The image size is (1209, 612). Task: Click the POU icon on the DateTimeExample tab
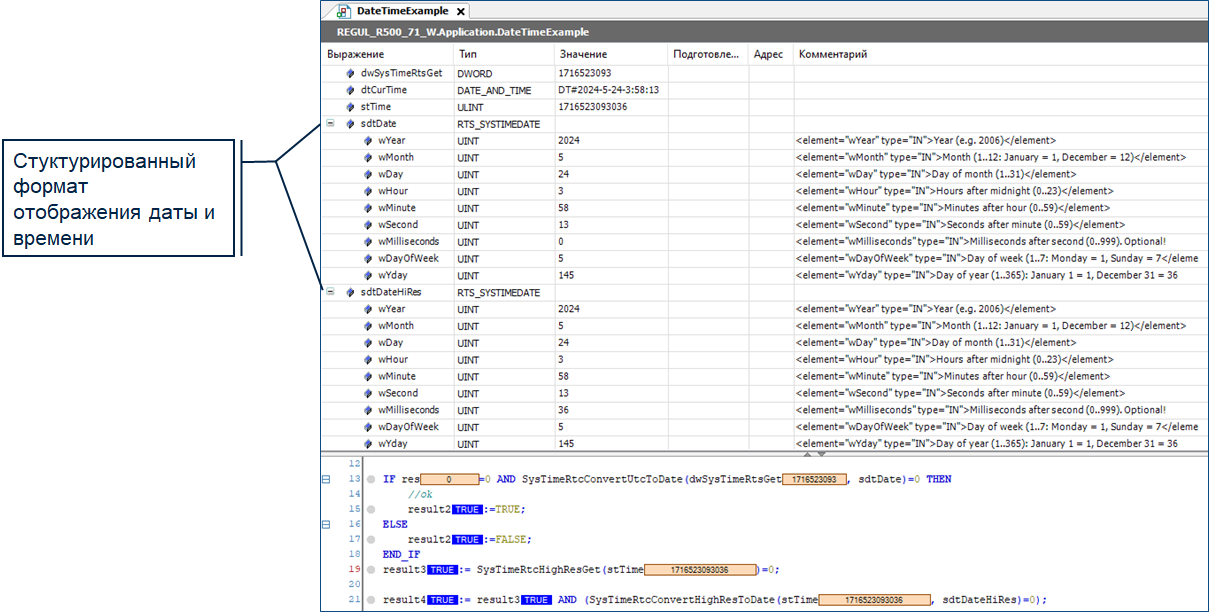pyautogui.click(x=344, y=11)
